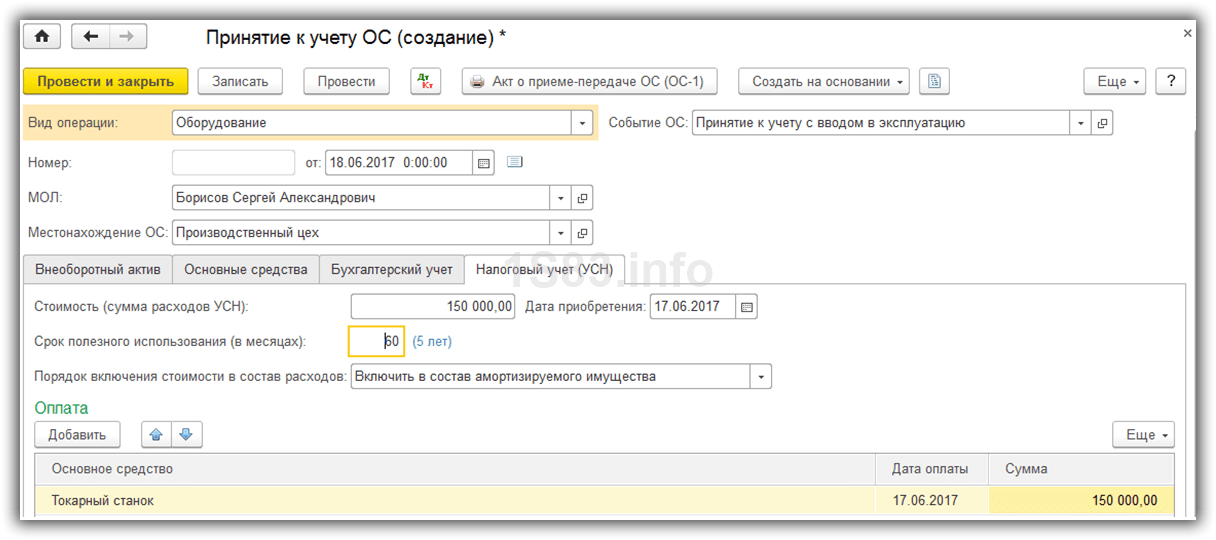Expand Местонахождение ОС dropdown list
The height and width of the screenshot is (540, 1216).
click(560, 233)
